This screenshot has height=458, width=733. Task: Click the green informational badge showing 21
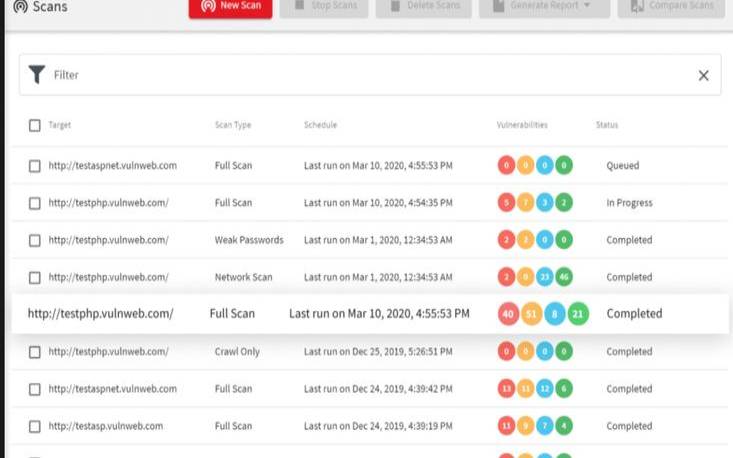coord(578,314)
